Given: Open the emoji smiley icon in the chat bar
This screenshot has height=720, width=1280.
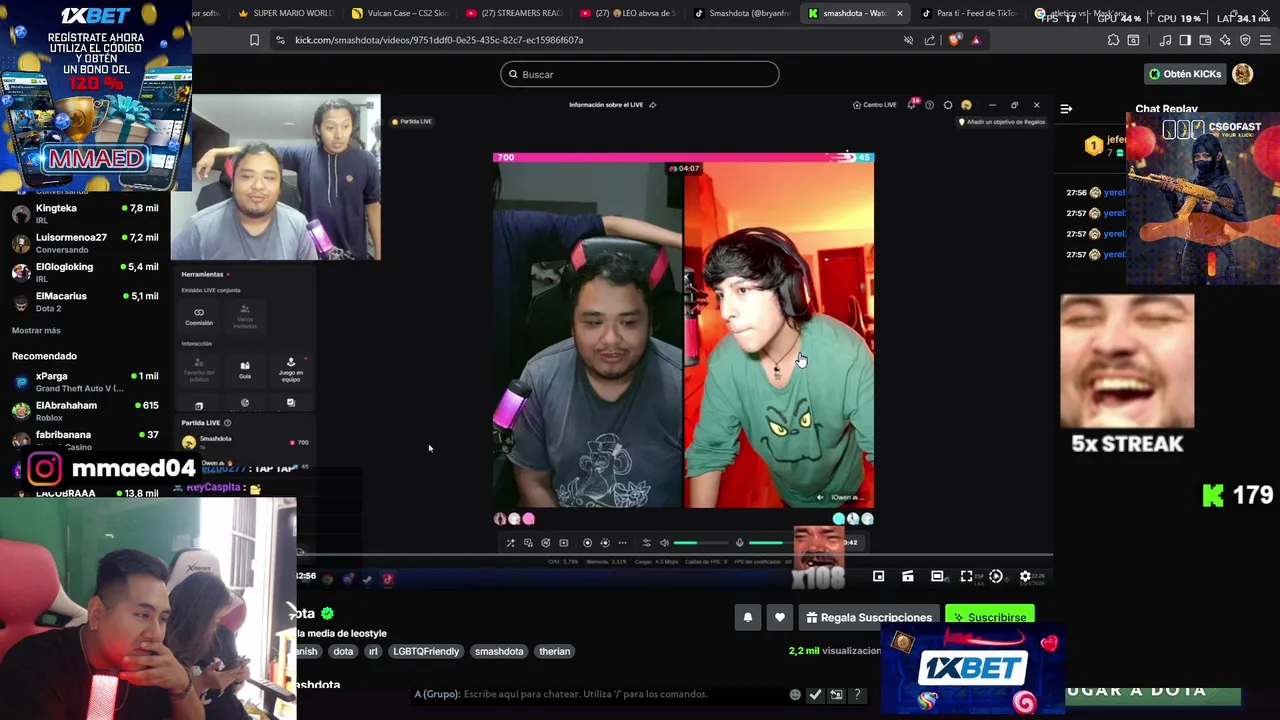Looking at the screenshot, I should [x=795, y=694].
